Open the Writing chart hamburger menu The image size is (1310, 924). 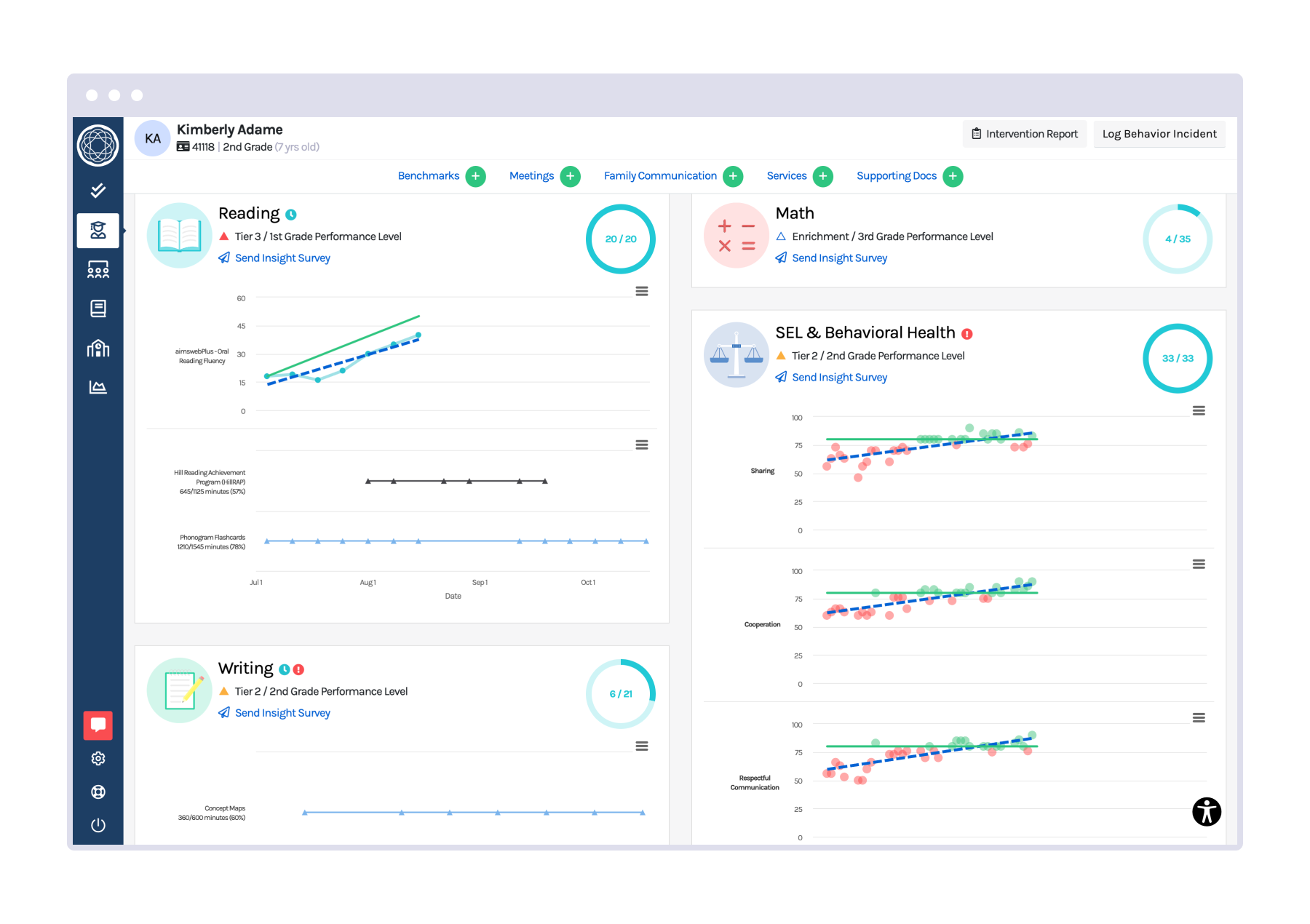(642, 746)
